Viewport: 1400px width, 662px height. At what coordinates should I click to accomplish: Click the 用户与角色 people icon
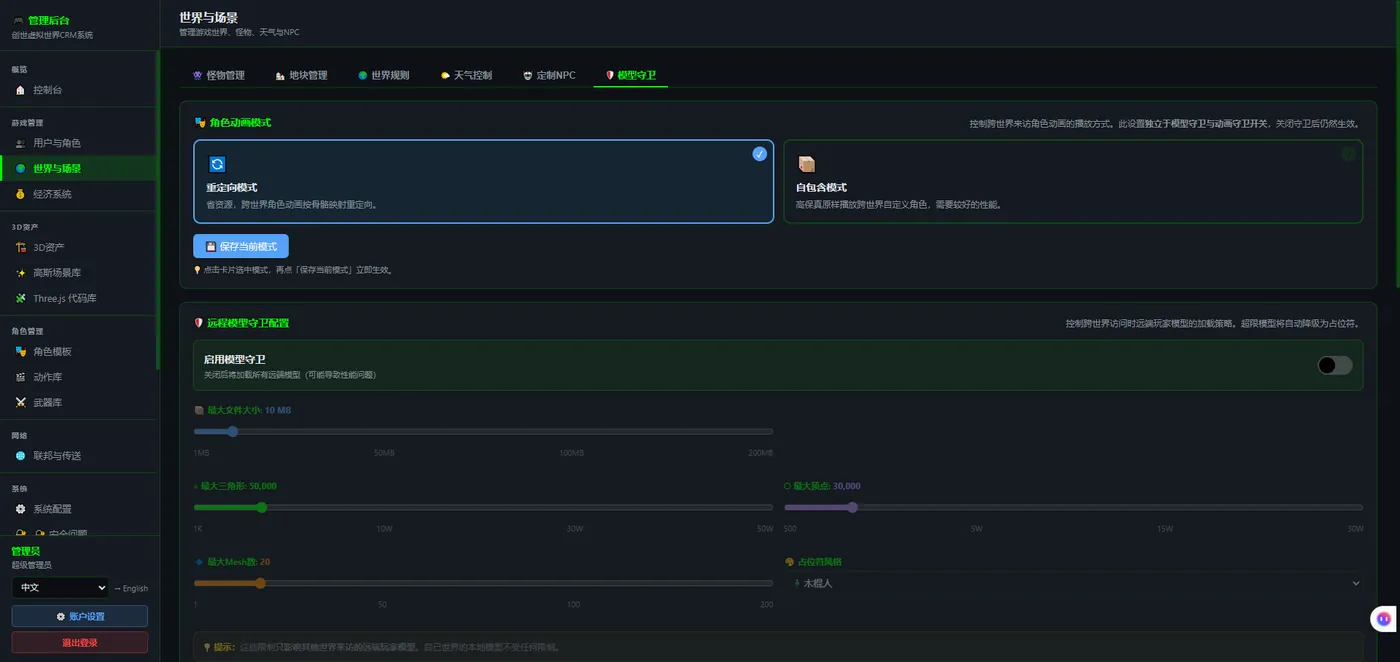(x=20, y=143)
